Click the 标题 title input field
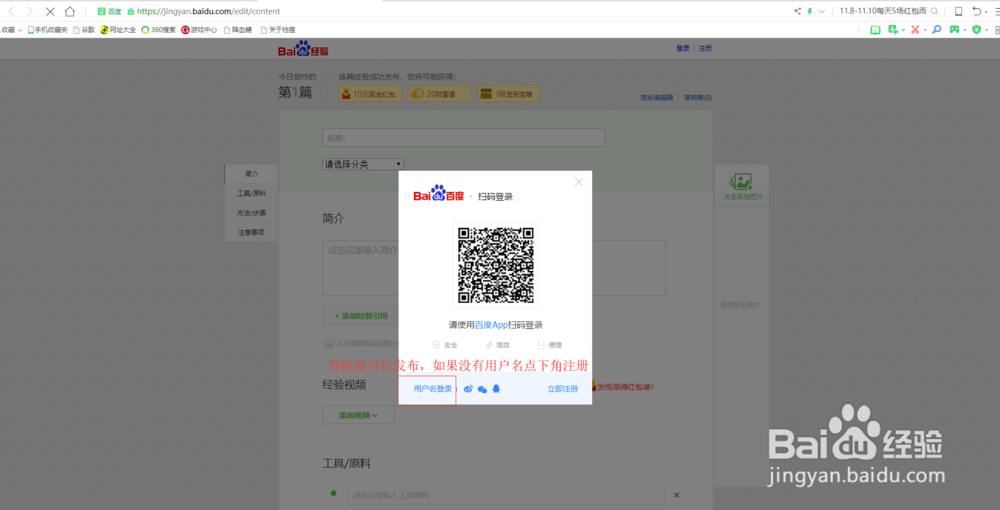Screen dimensions: 1000x510 464,138
